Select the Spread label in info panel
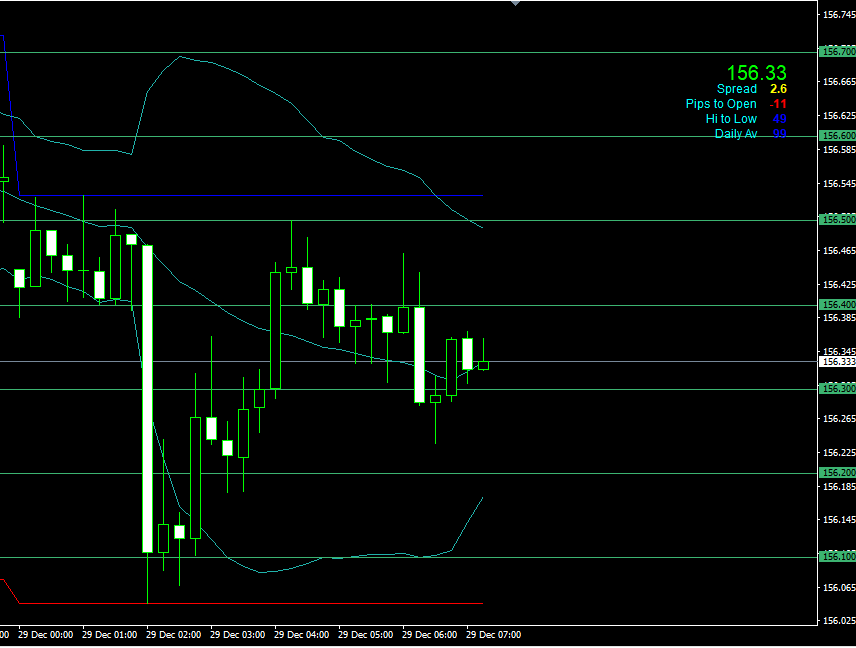The width and height of the screenshot is (856, 648). coord(737,89)
